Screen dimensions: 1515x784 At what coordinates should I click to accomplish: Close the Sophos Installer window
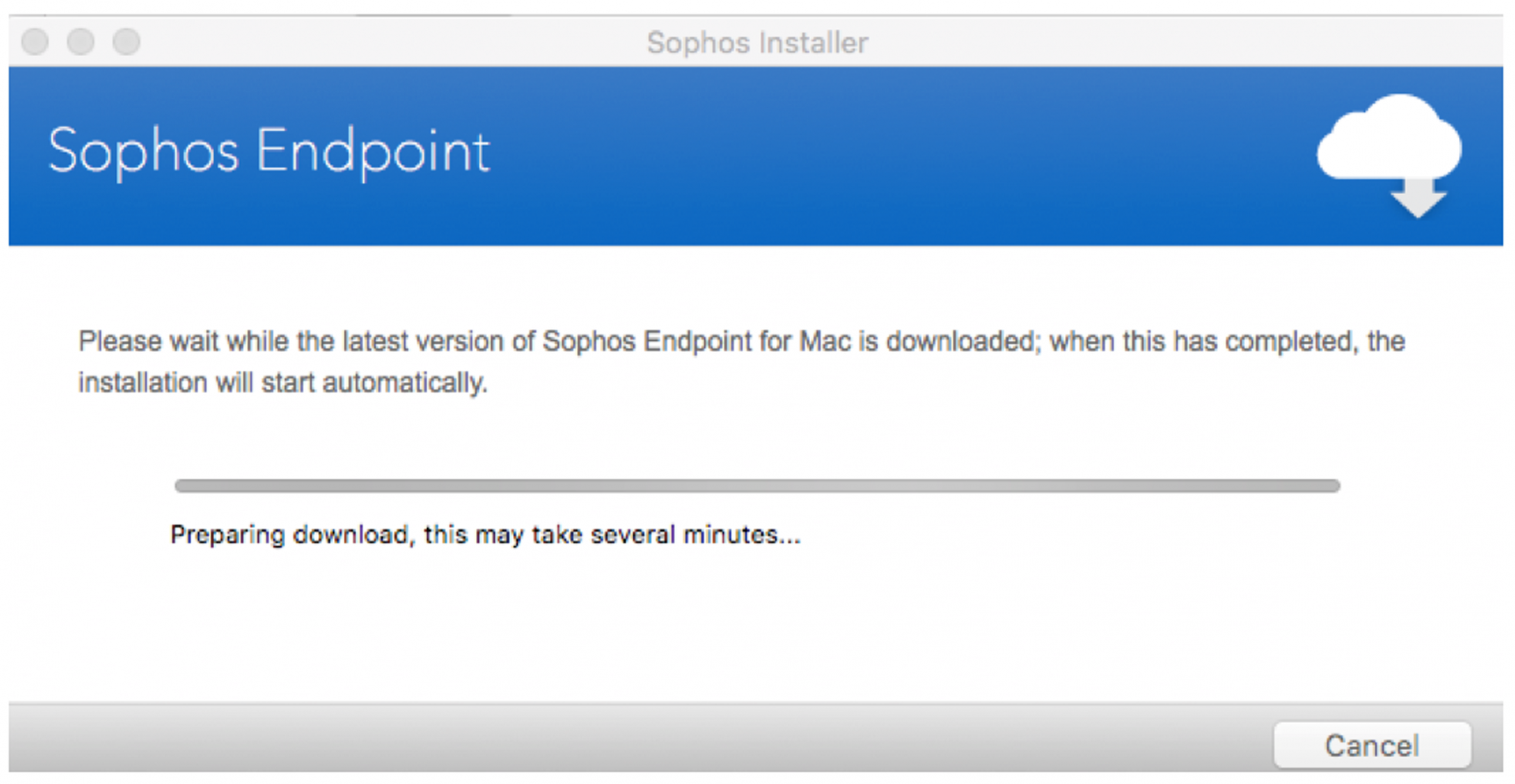(35, 42)
